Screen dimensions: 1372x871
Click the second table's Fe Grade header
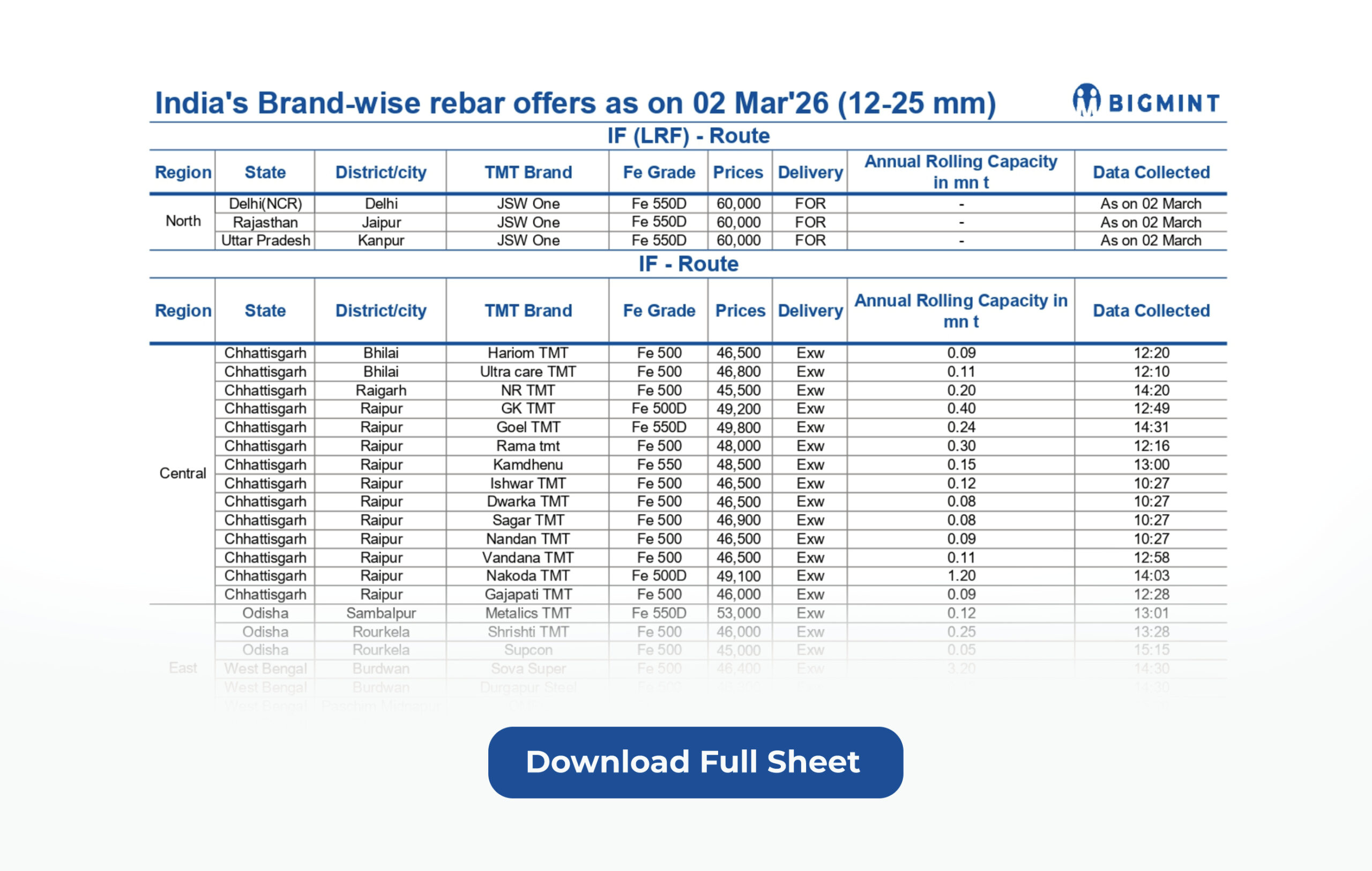click(659, 311)
